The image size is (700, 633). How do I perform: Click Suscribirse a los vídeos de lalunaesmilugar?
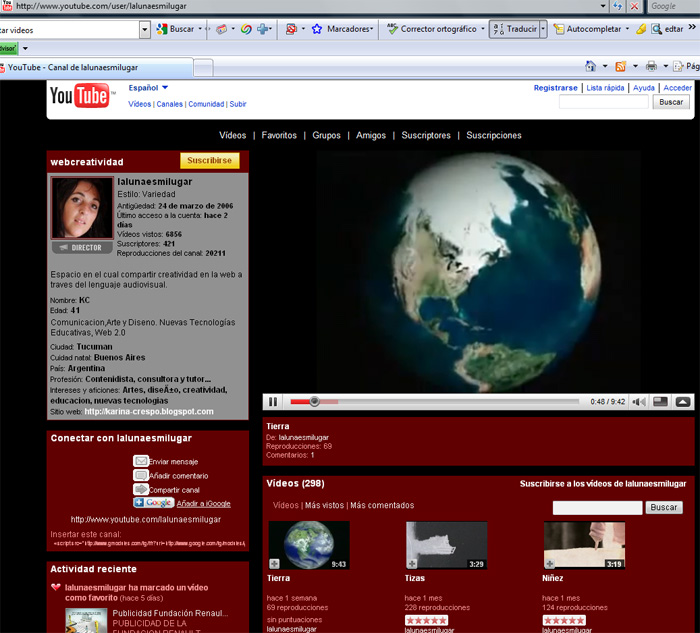click(603, 484)
